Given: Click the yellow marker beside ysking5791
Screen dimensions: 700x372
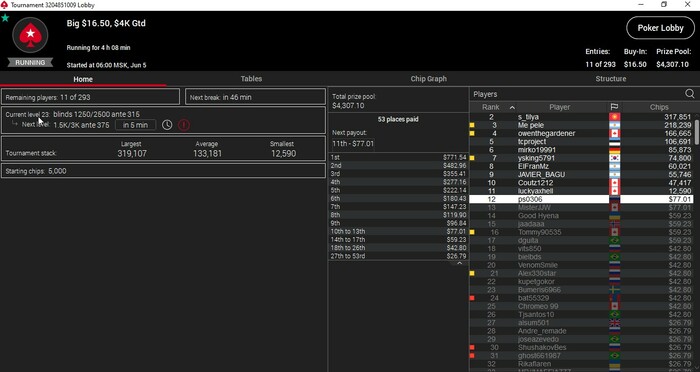Looking at the screenshot, I should [x=472, y=158].
